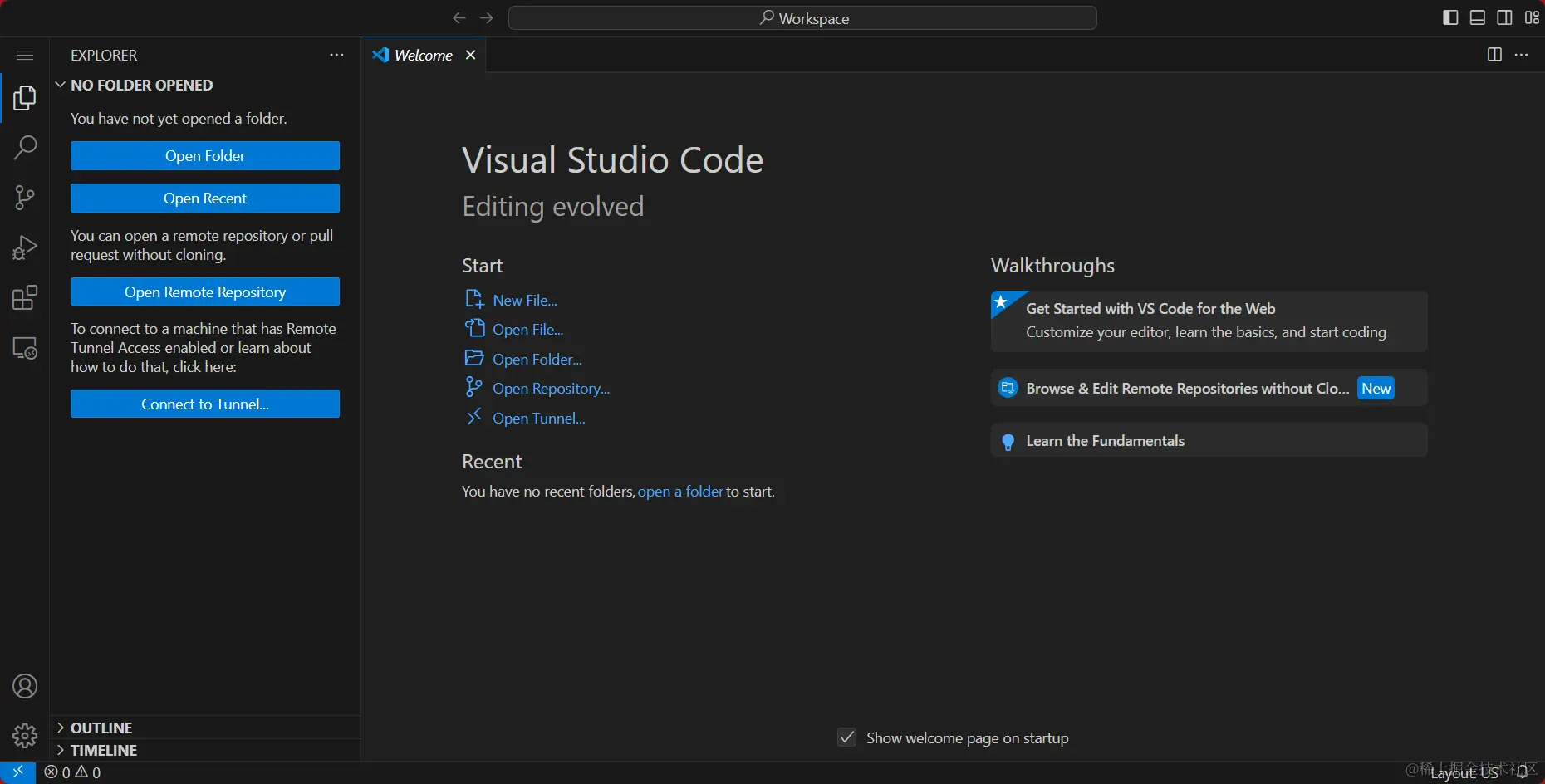The width and height of the screenshot is (1545, 784).
Task: Toggle the bottom panel
Action: pos(1478,18)
